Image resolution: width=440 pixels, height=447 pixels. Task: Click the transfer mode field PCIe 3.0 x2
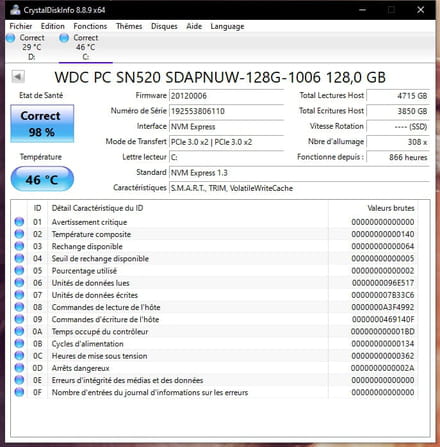(x=227, y=142)
